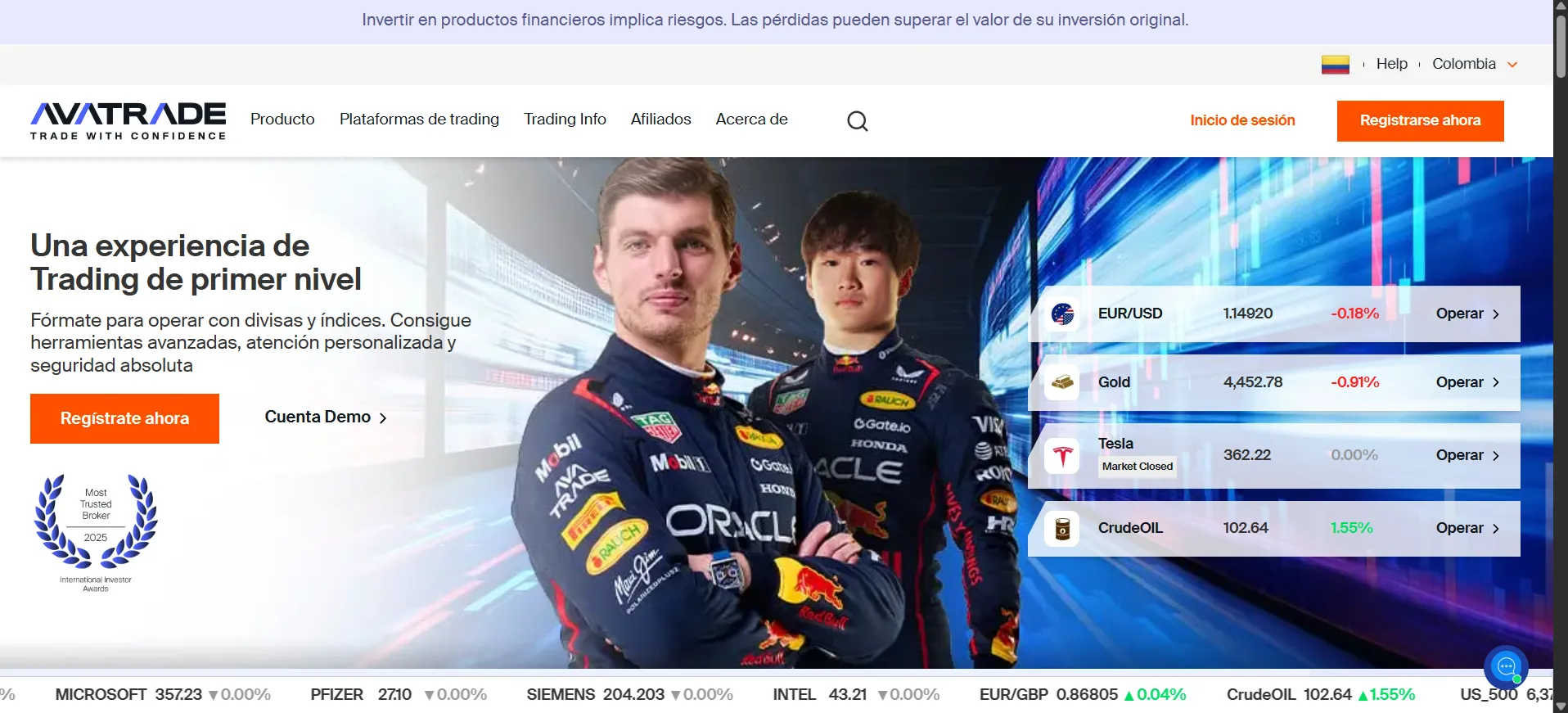Image resolution: width=1568 pixels, height=713 pixels.
Task: Click the Regístrate ahora hero button
Action: pyautogui.click(x=124, y=418)
